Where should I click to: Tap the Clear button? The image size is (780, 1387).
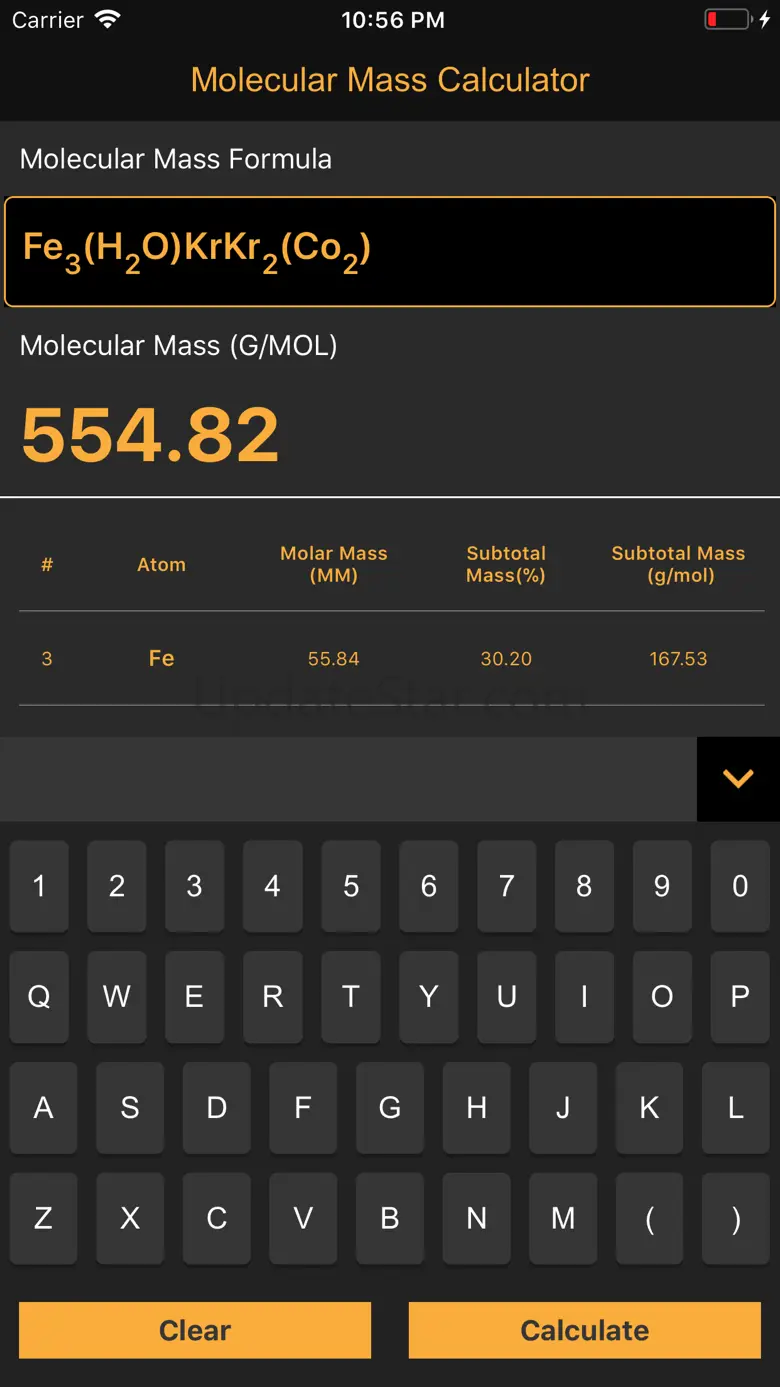point(195,1330)
